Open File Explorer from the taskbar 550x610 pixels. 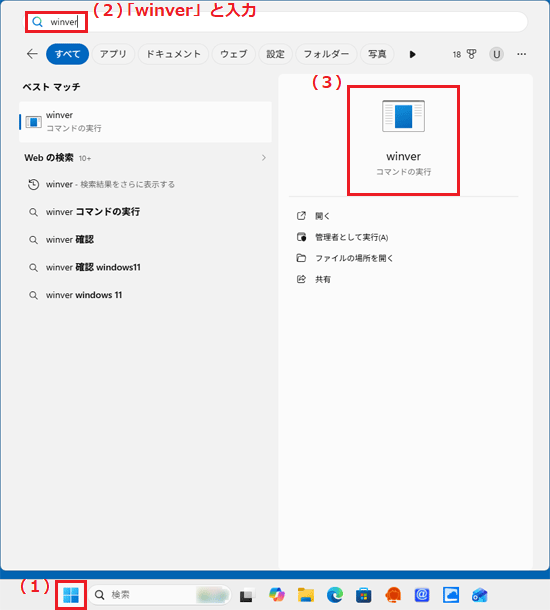[306, 595]
